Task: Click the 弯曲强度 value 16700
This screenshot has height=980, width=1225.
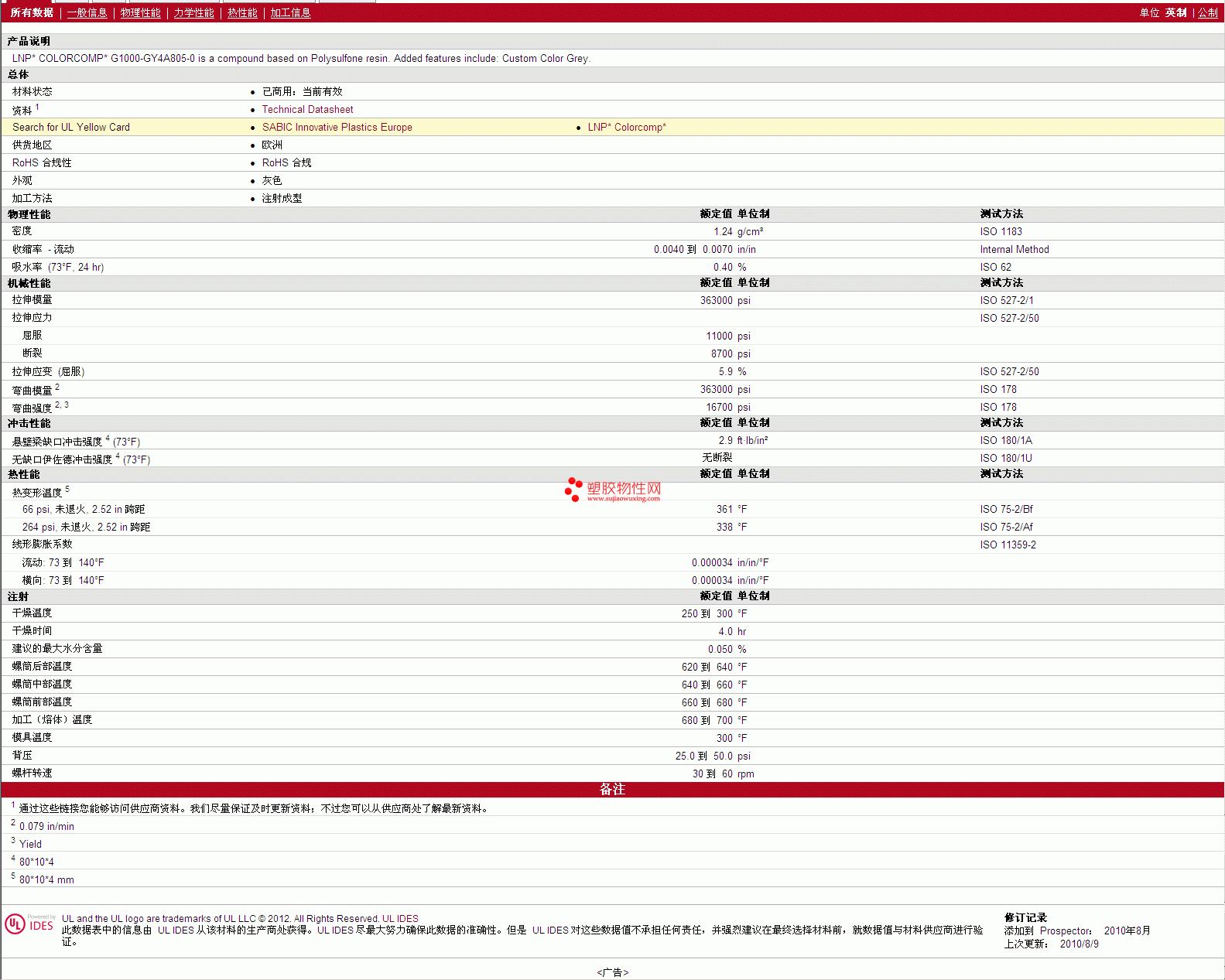Action: [719, 408]
